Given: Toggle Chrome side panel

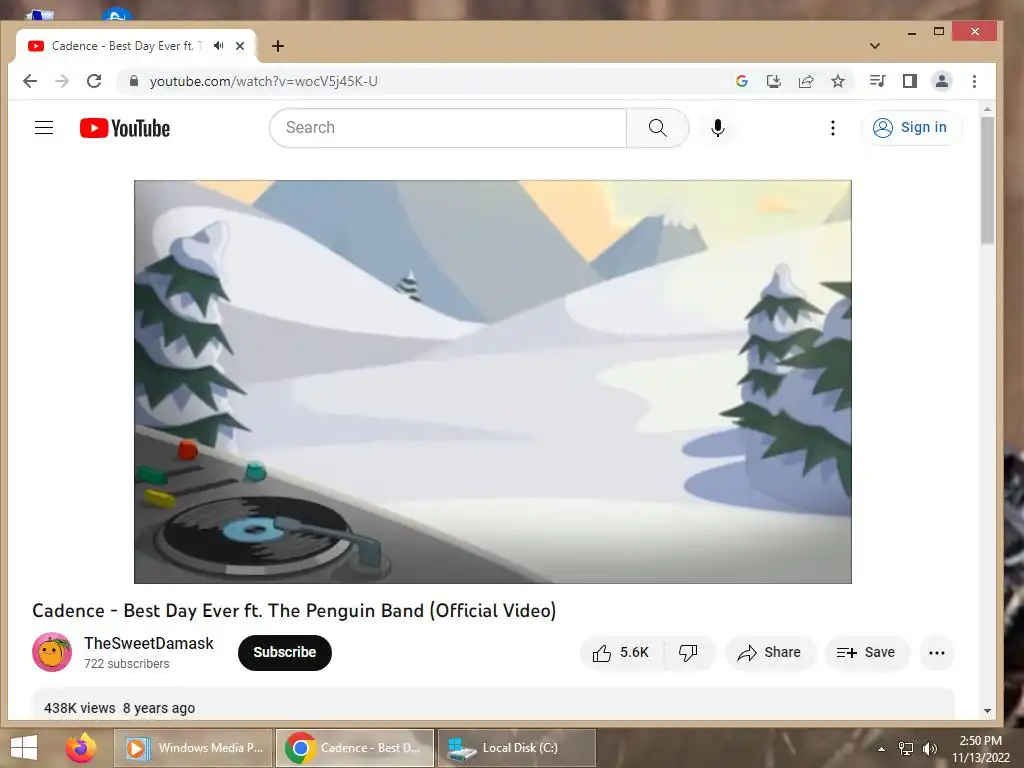Looking at the screenshot, I should 910,81.
